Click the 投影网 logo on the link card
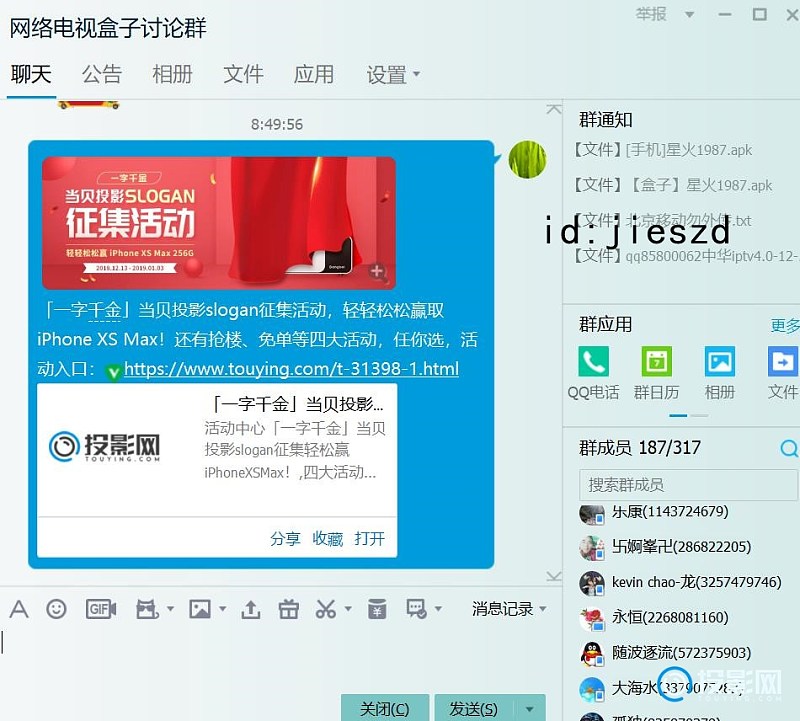The width and height of the screenshot is (800, 721). (105, 447)
